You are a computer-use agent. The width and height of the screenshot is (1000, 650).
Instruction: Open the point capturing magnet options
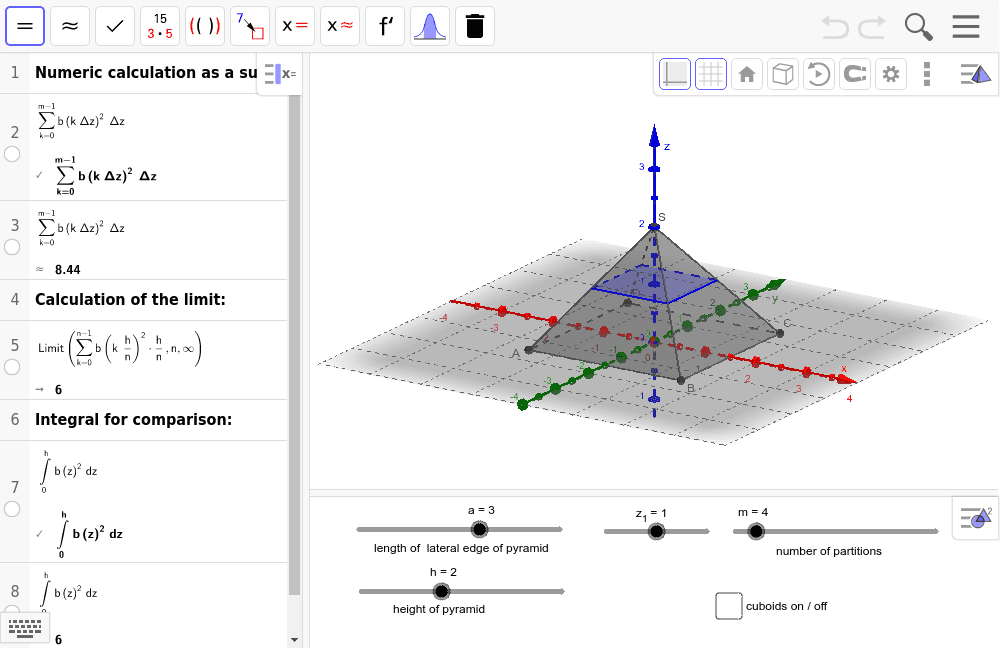click(855, 75)
